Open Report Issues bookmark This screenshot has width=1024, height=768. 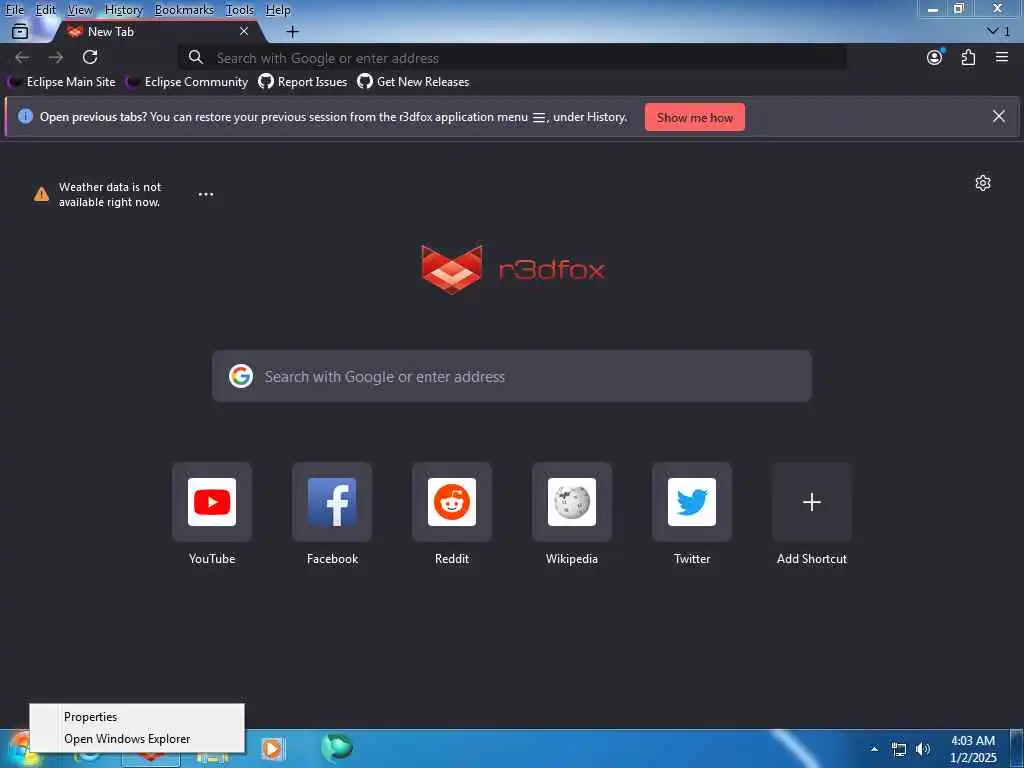point(303,82)
